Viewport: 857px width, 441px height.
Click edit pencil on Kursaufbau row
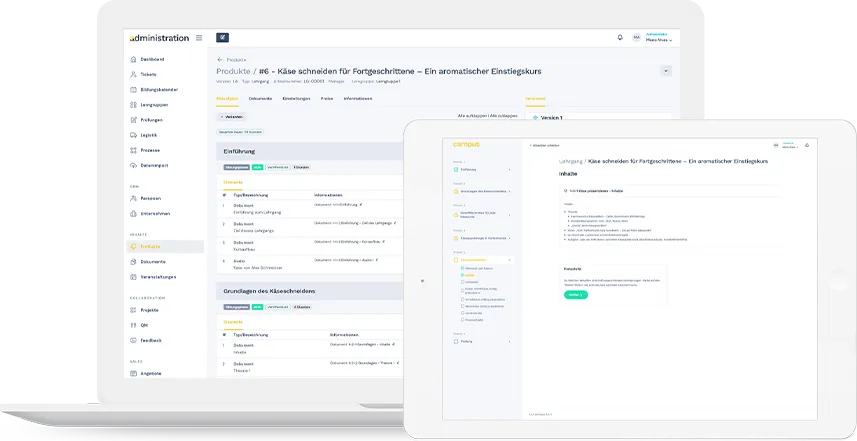coord(384,242)
